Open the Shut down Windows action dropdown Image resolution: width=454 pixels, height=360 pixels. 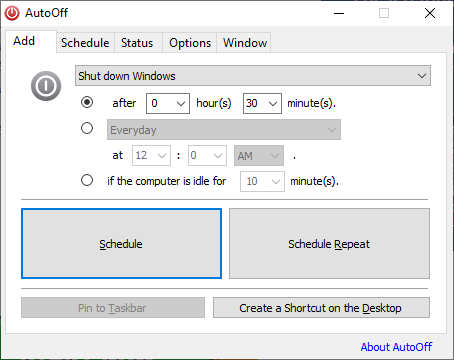pyautogui.click(x=253, y=76)
